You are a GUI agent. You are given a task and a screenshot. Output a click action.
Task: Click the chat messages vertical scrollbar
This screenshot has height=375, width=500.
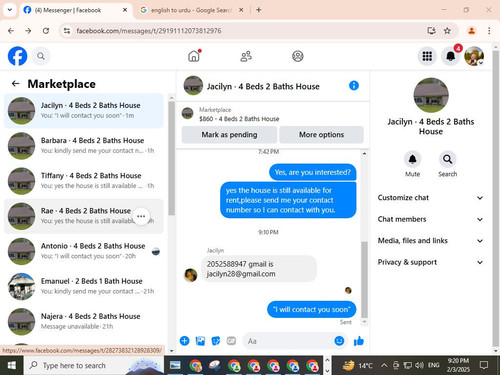(364, 280)
